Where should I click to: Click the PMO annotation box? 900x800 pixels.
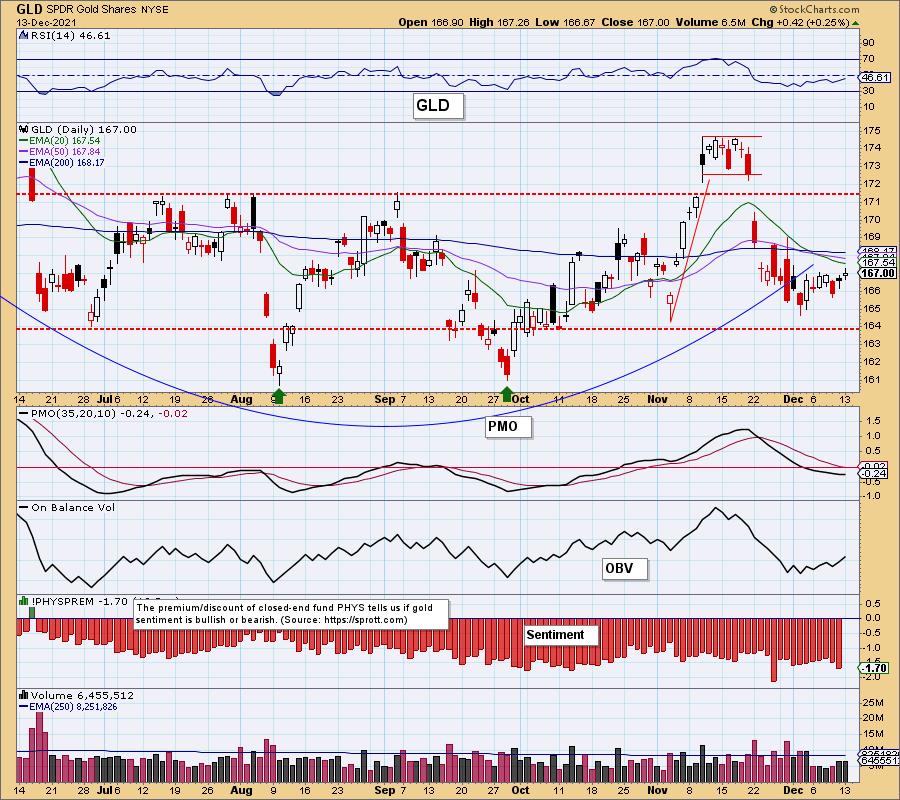[508, 426]
